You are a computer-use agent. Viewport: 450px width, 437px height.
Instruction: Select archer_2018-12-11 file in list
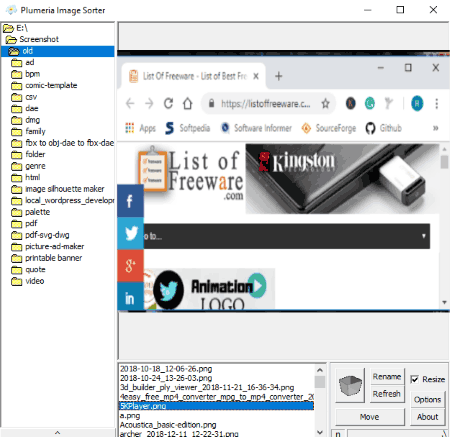179,434
